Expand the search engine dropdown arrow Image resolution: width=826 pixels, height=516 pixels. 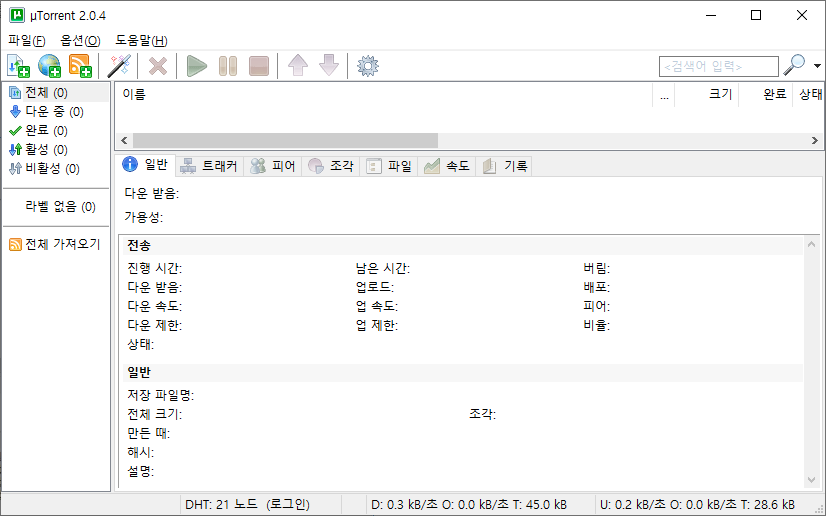click(x=817, y=66)
